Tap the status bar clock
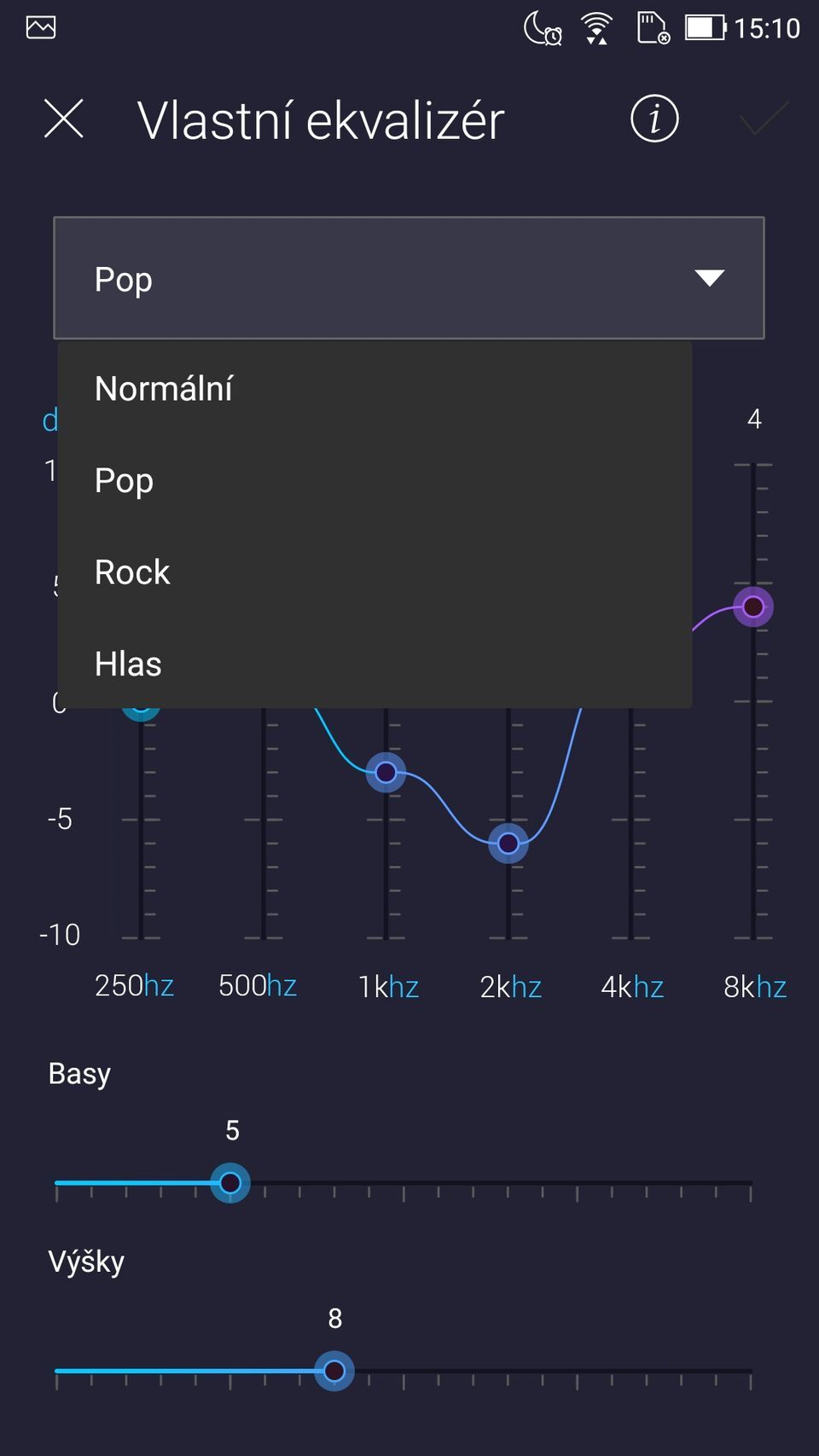819x1456 pixels. 767,28
